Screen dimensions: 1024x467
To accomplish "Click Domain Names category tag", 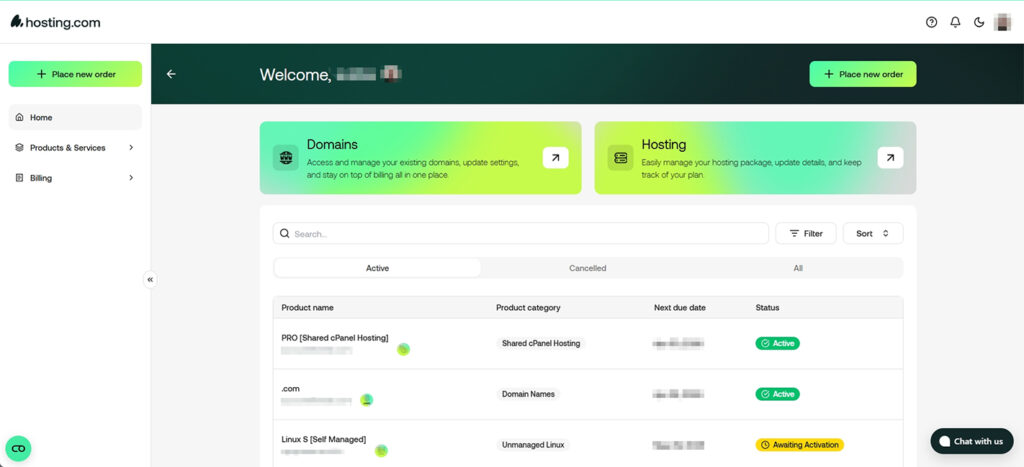I will point(528,394).
